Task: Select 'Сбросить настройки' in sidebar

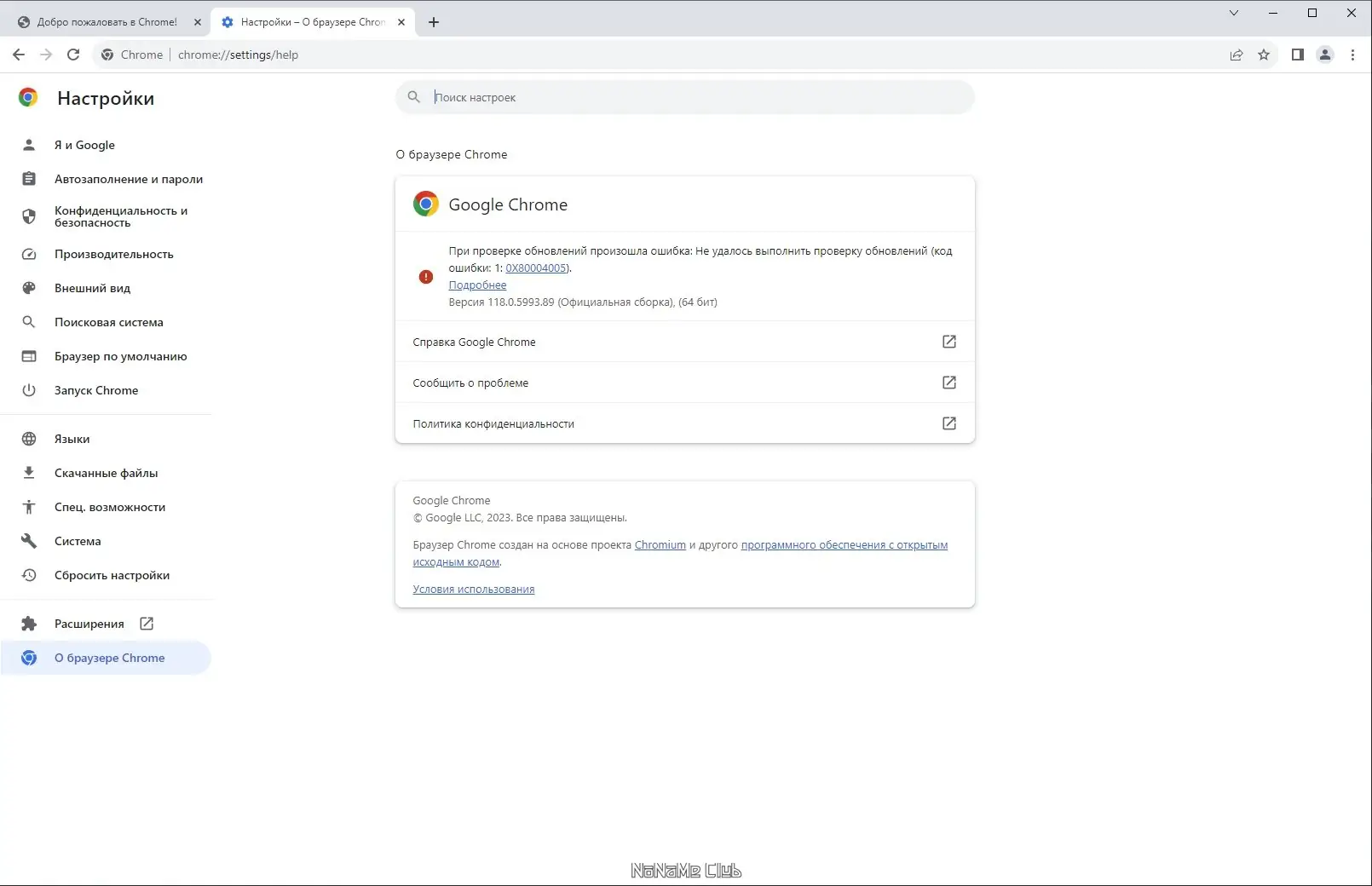Action: click(106, 575)
